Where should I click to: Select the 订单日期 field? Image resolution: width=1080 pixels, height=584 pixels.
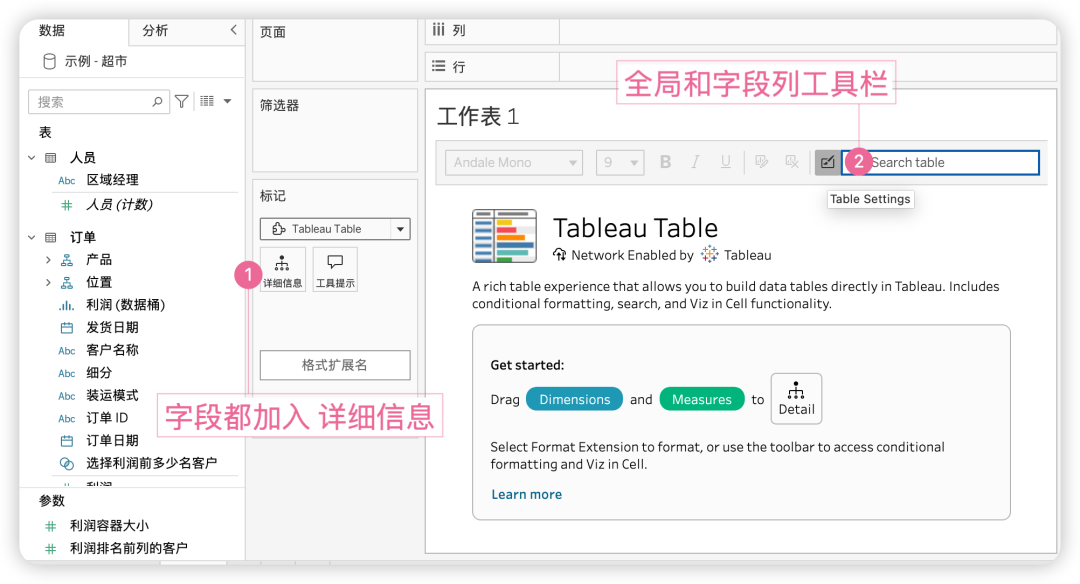coord(112,441)
